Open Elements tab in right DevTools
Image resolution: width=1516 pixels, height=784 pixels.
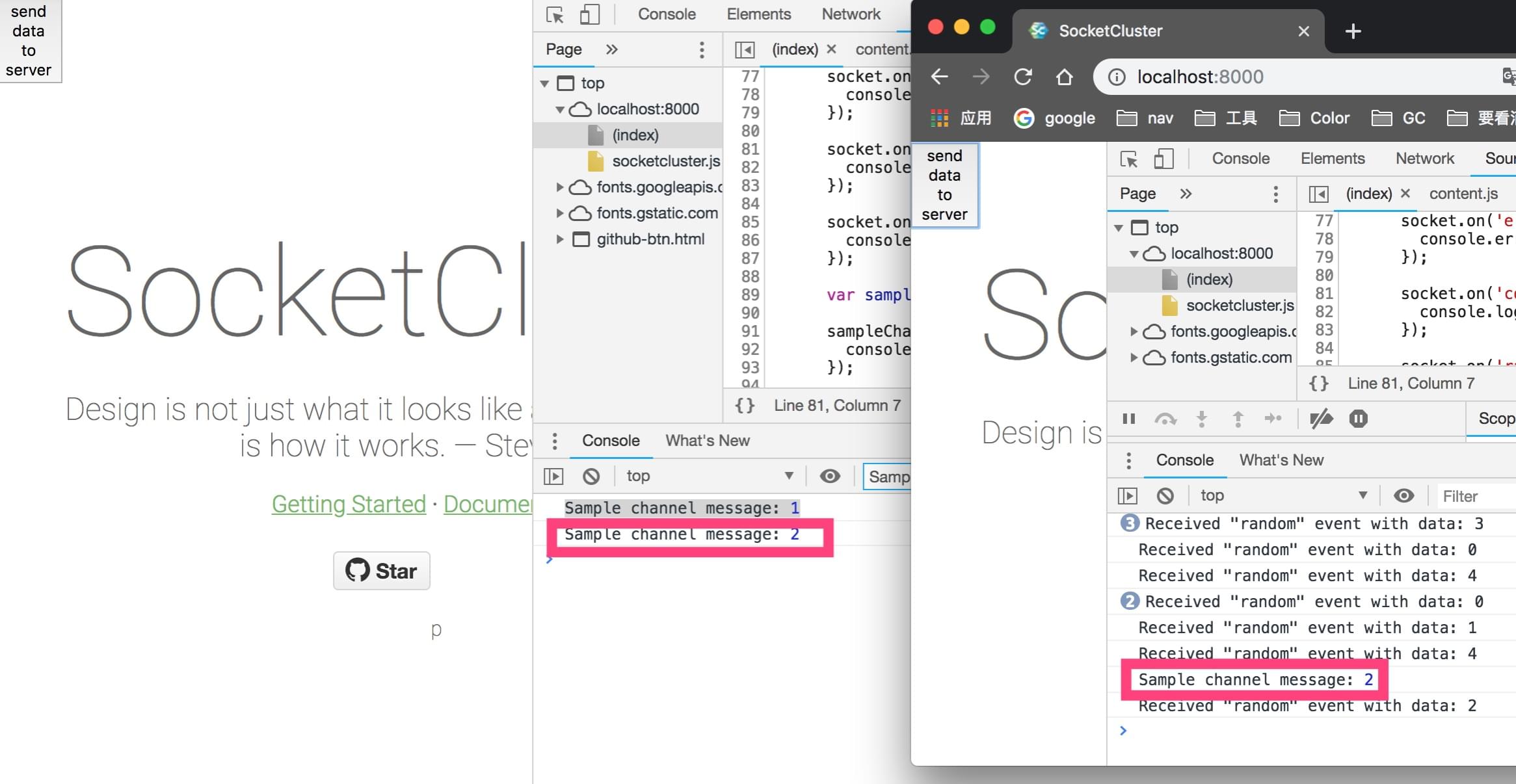pyautogui.click(x=1333, y=159)
